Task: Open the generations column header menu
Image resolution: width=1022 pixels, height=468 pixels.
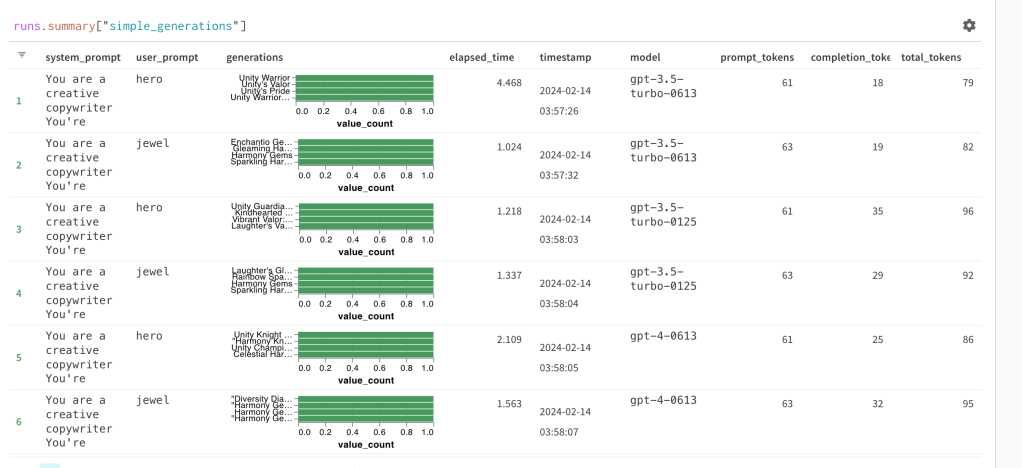Action: (255, 57)
